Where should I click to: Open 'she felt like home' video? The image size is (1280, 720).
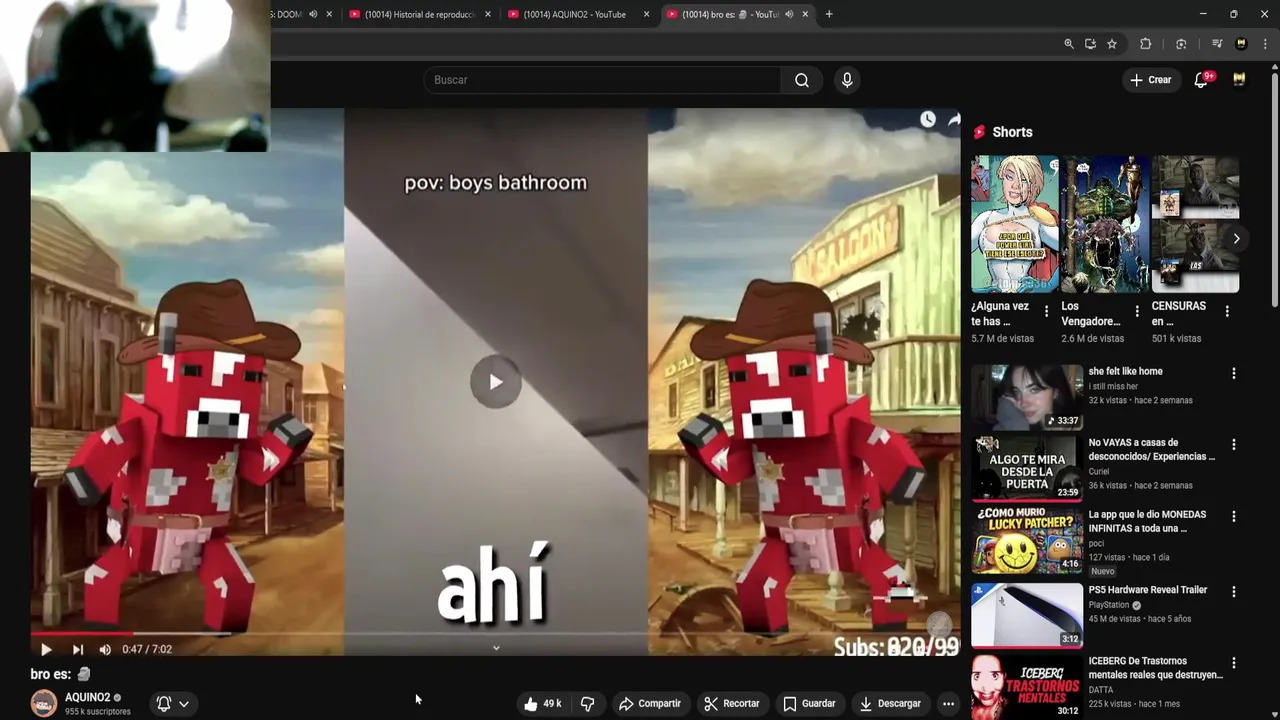click(1027, 397)
